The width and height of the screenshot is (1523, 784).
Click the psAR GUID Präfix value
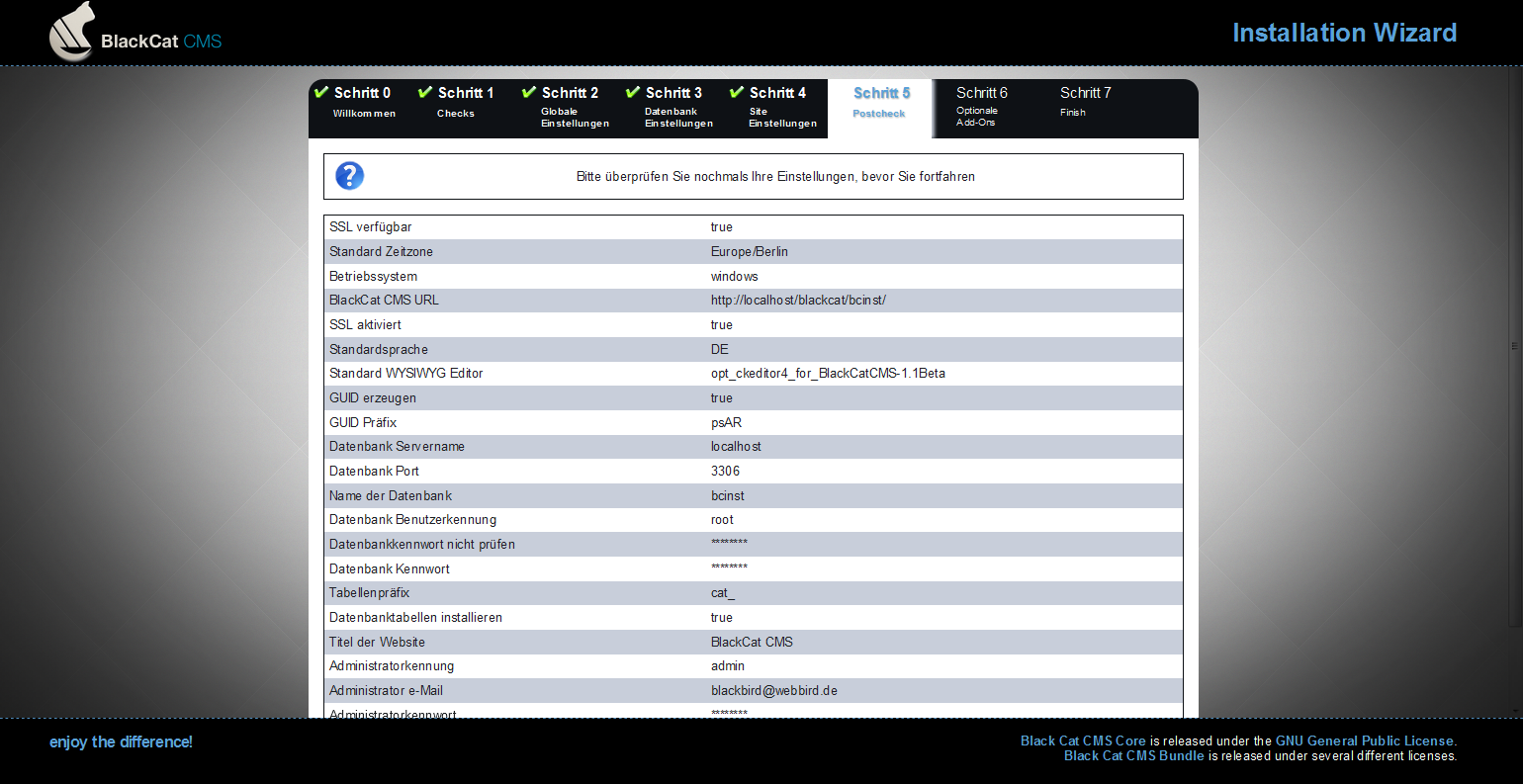[726, 423]
